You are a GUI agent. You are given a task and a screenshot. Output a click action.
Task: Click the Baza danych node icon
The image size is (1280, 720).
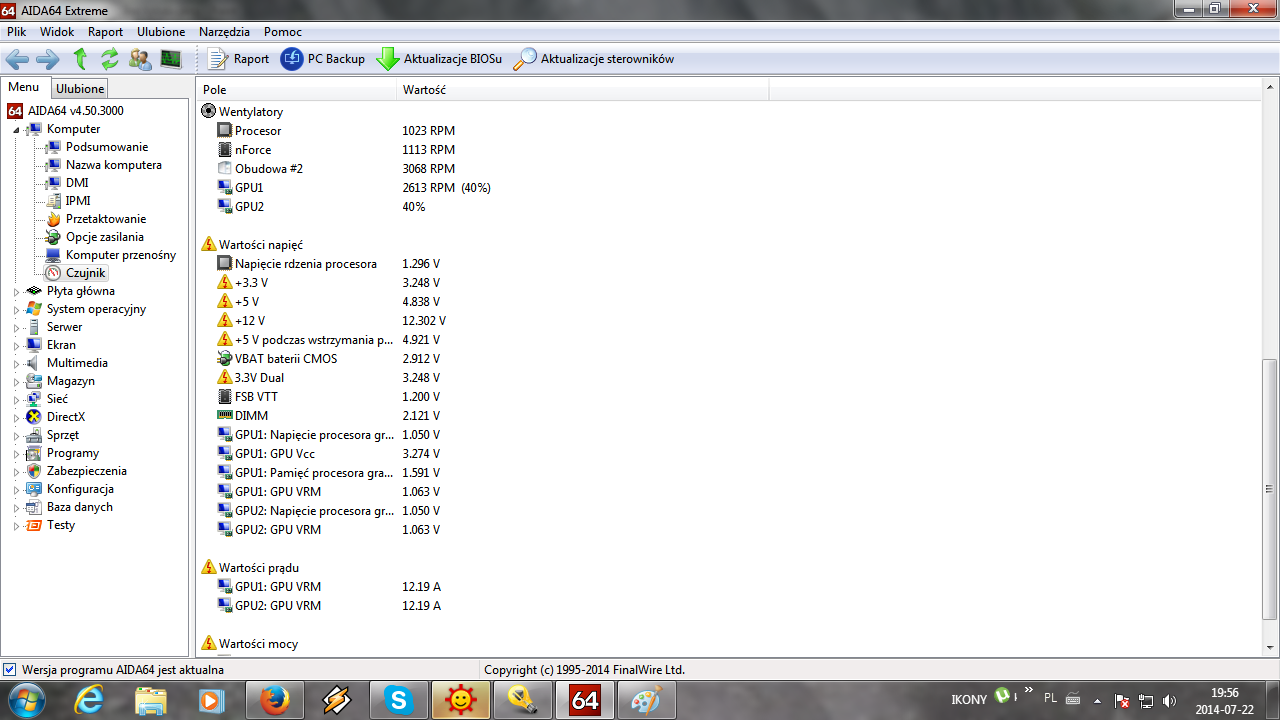[35, 507]
